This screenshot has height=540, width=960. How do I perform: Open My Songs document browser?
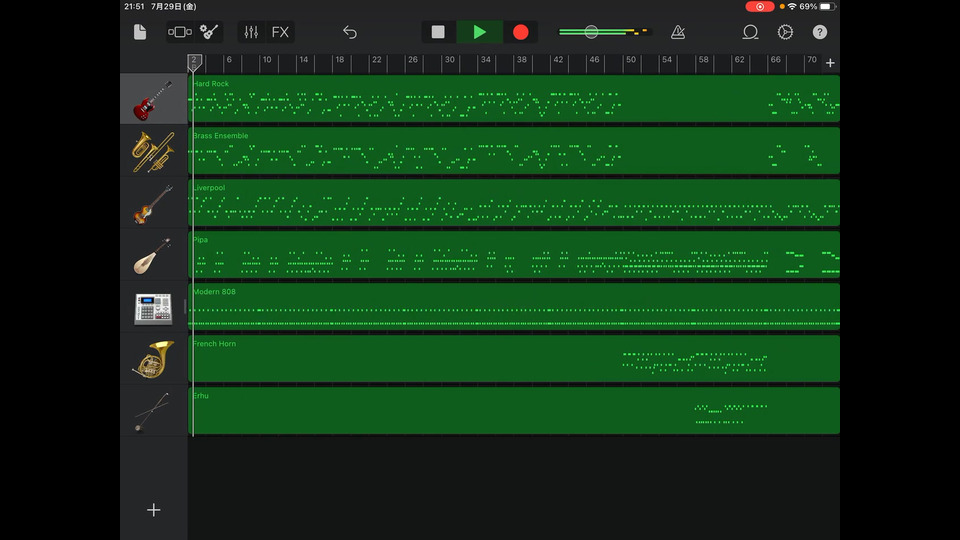tap(140, 32)
